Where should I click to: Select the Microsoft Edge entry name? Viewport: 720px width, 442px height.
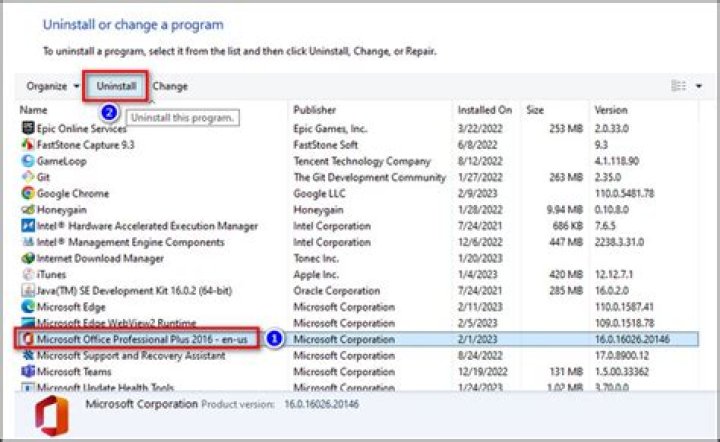coord(71,307)
